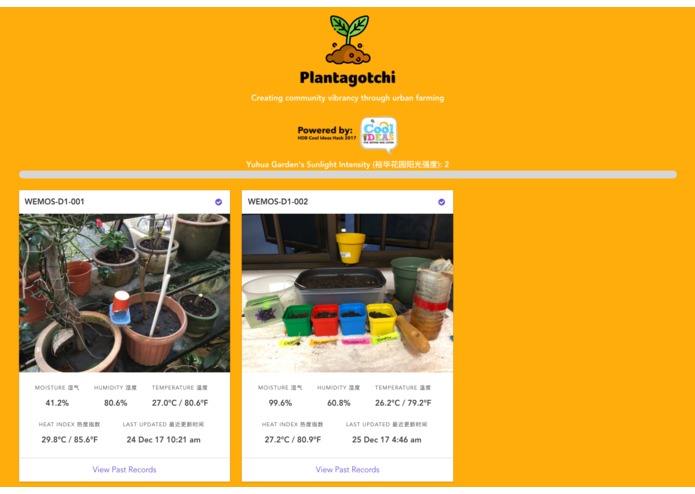Select the WEMOS-D1-001 card title
The width and height of the screenshot is (695, 494).
[x=55, y=202]
